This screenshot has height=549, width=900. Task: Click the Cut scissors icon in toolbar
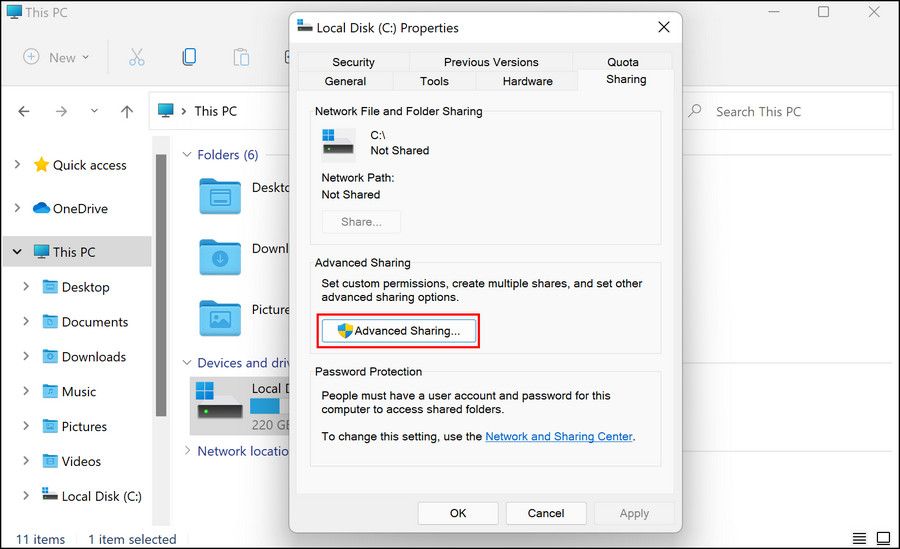click(x=137, y=57)
